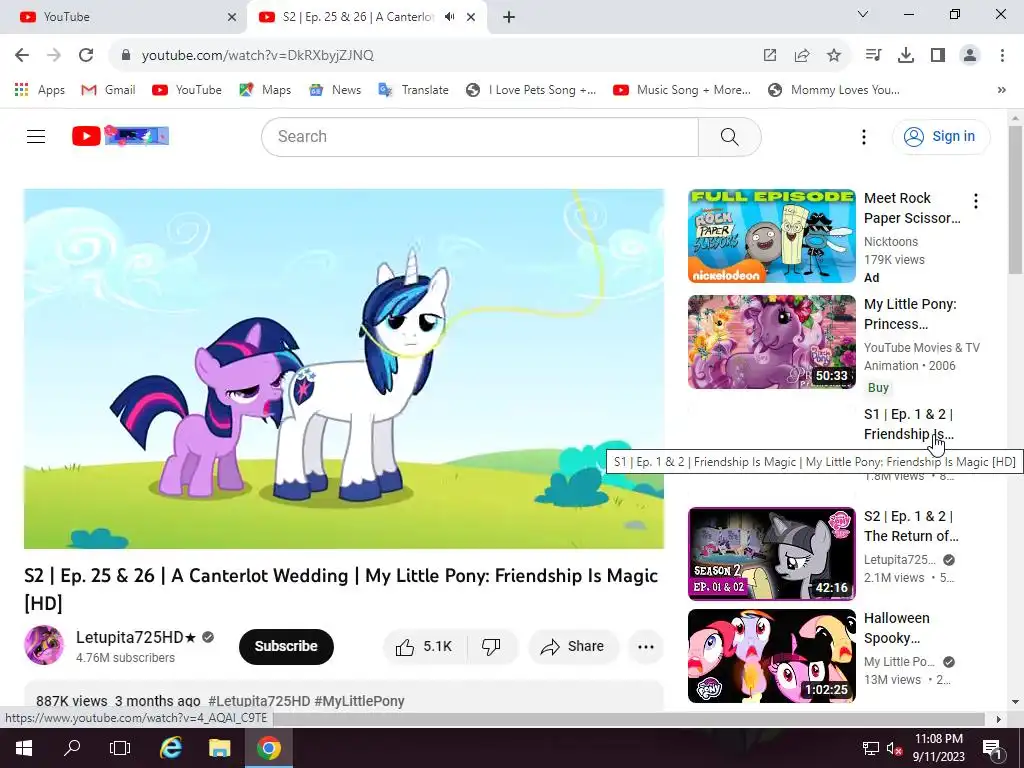Bookmark this page with the star icon
This screenshot has height=768, width=1024.
coord(834,56)
